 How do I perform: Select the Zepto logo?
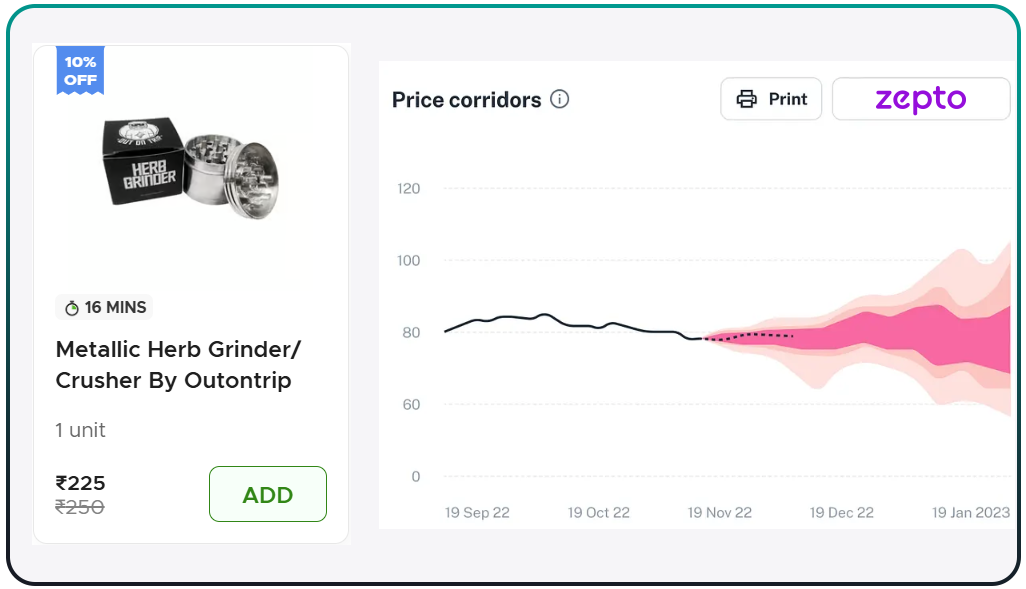919,98
